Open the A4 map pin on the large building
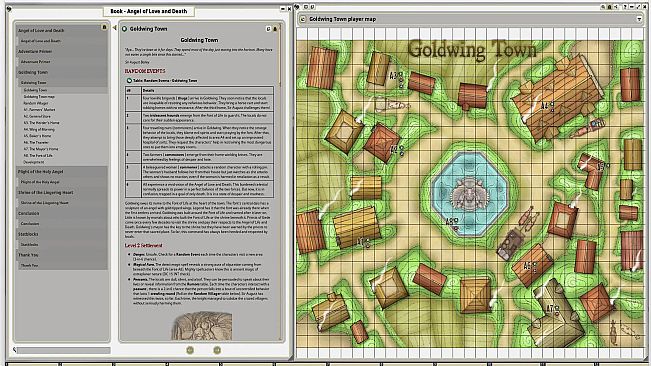 (547, 106)
